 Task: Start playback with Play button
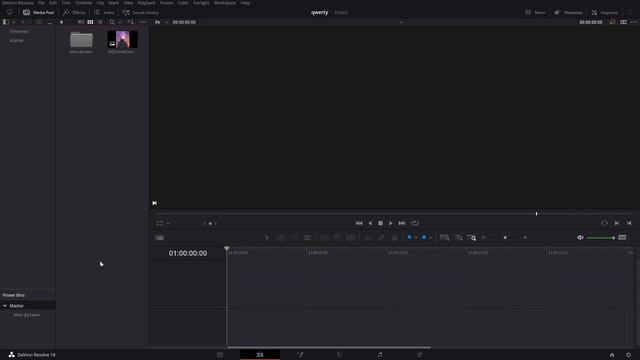[391, 223]
